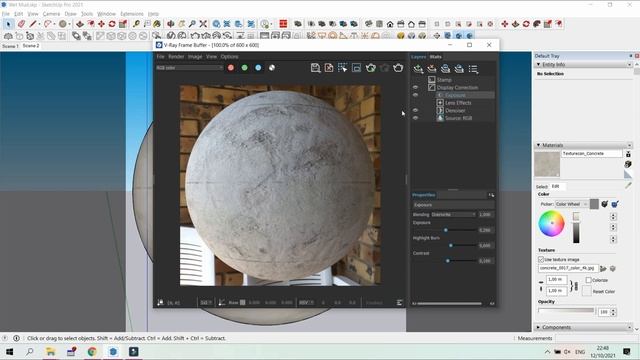Viewport: 640px width, 360px height.
Task: Collapse the Materials panel
Action: (538, 145)
